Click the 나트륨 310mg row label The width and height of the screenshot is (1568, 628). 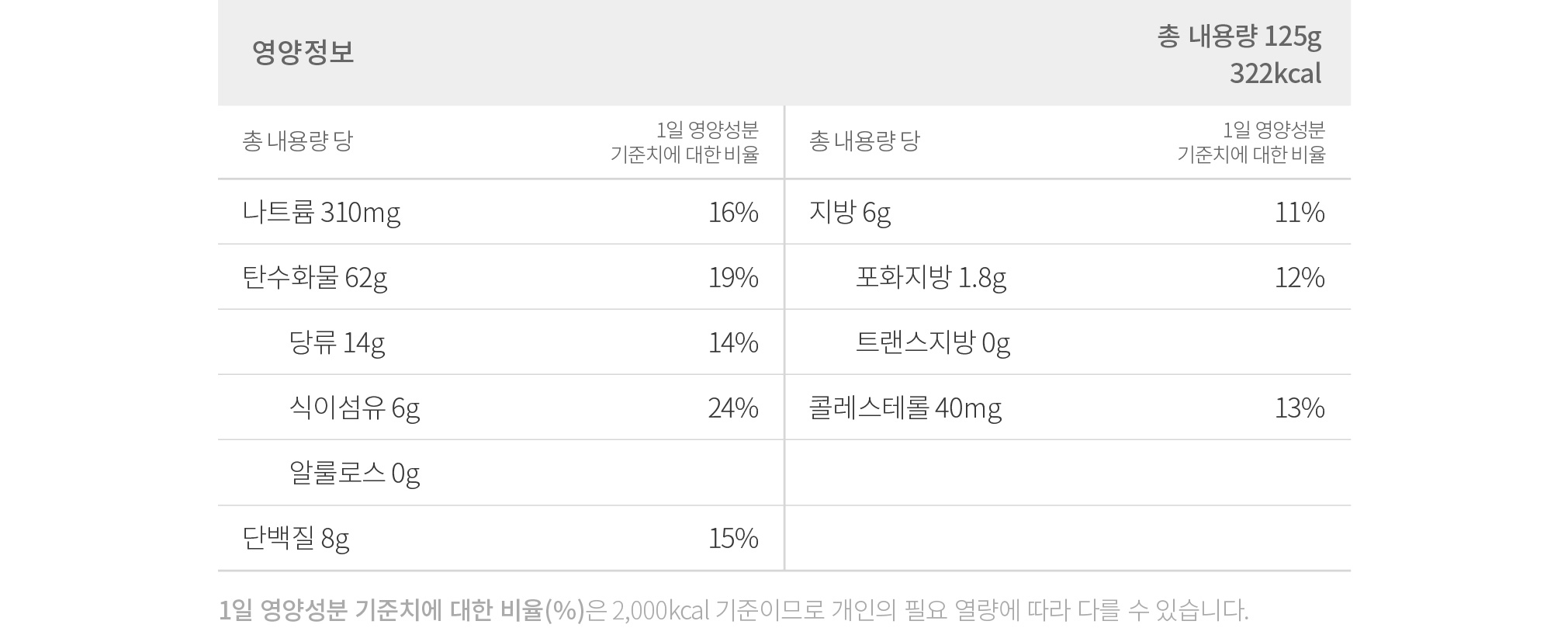tap(321, 212)
